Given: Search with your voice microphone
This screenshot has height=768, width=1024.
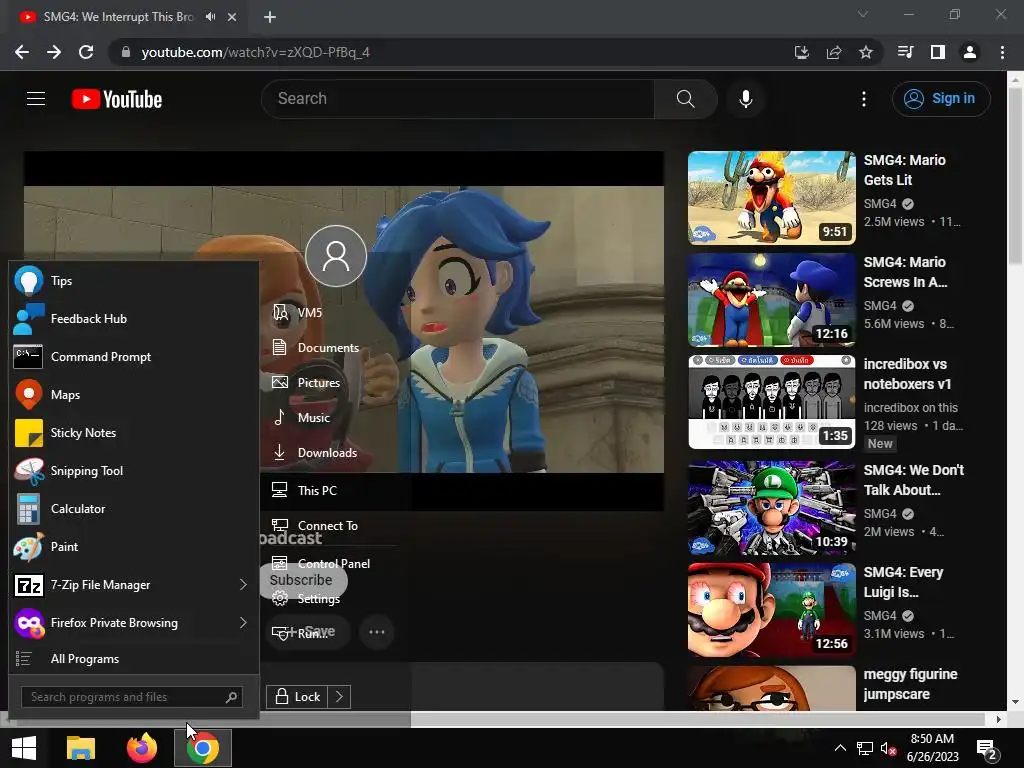Looking at the screenshot, I should click(745, 99).
